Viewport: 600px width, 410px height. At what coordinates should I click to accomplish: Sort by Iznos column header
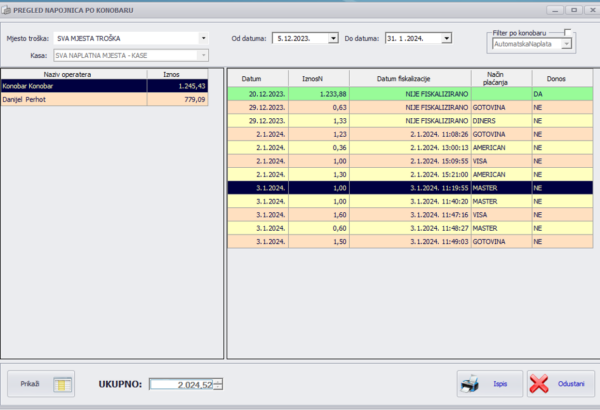[178, 74]
